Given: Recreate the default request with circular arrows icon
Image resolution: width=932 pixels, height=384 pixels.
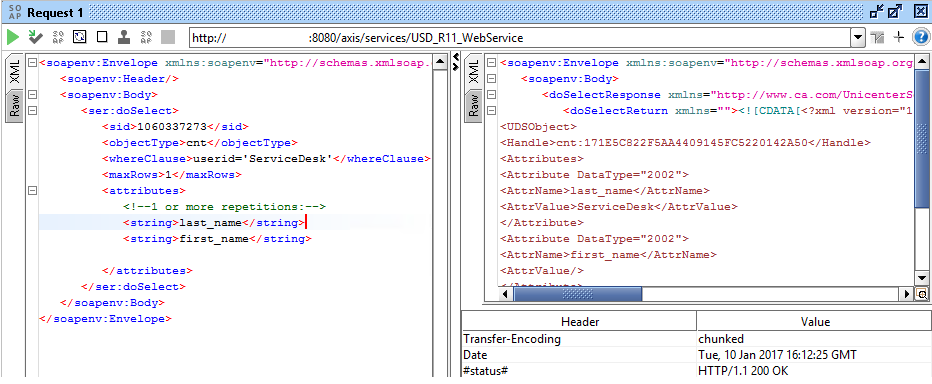Looking at the screenshot, I should click(x=80, y=37).
